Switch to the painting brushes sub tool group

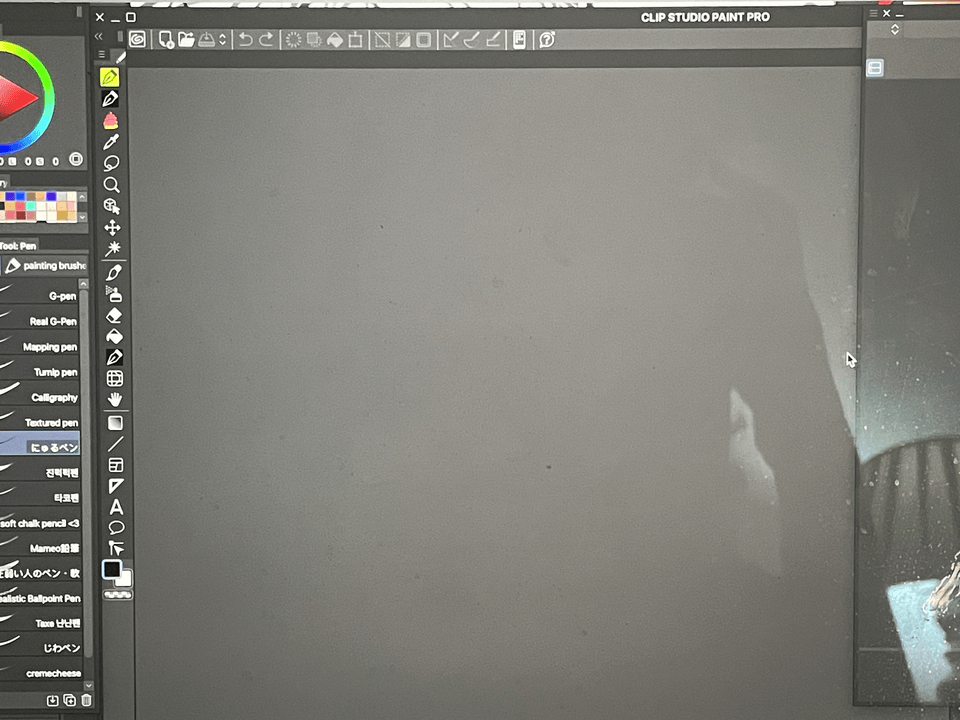47,266
